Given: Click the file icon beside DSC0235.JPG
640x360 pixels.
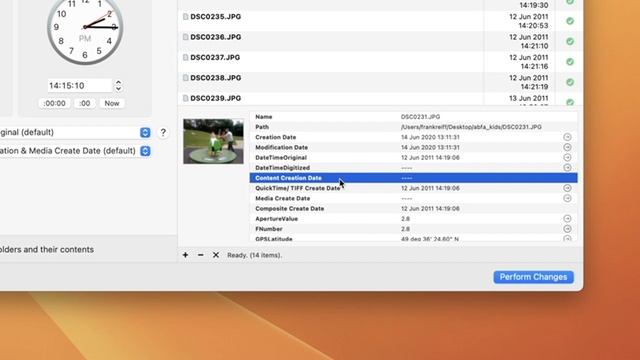Looking at the screenshot, I should (185, 17).
